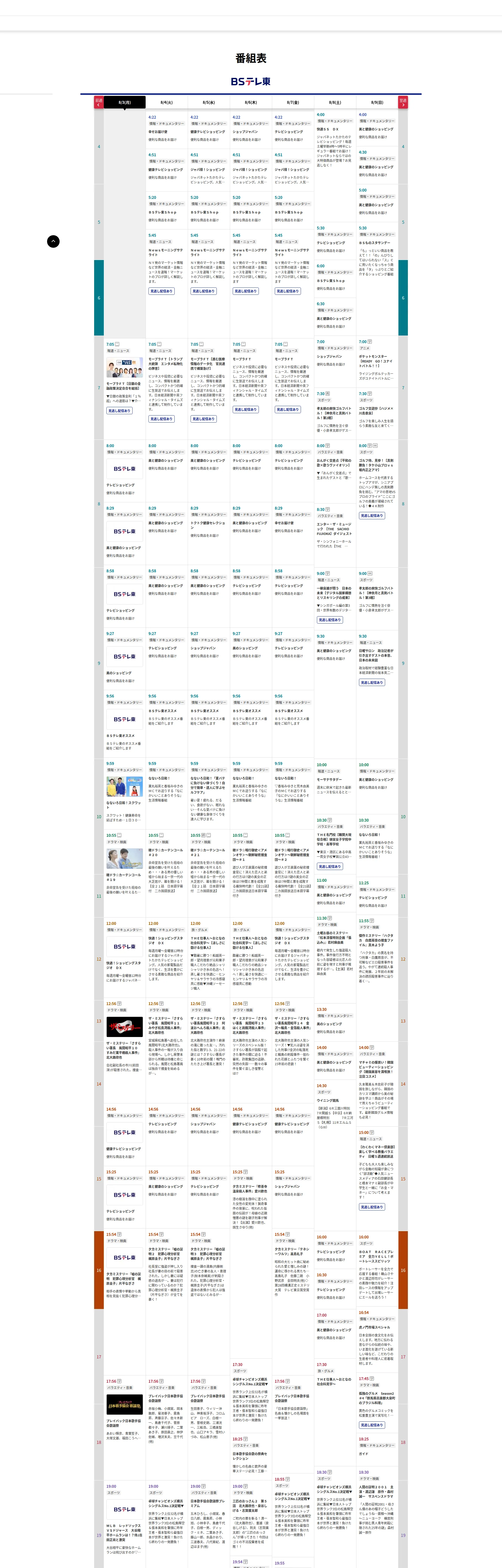Open Tuesday 4:22 幸せお届け便 program title

[158, 131]
